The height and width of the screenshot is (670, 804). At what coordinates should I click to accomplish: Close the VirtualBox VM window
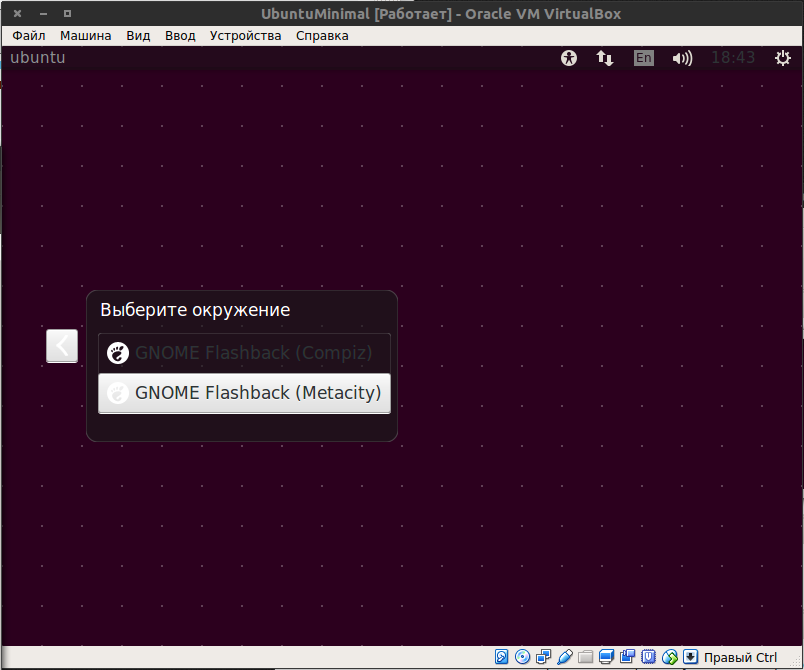pos(17,13)
